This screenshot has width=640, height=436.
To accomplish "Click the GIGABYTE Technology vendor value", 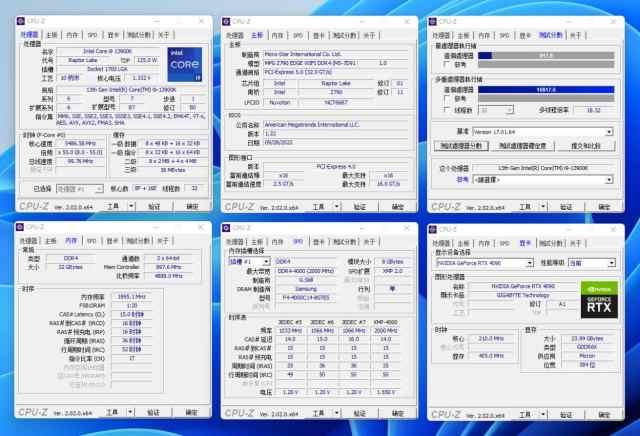I will point(523,295).
